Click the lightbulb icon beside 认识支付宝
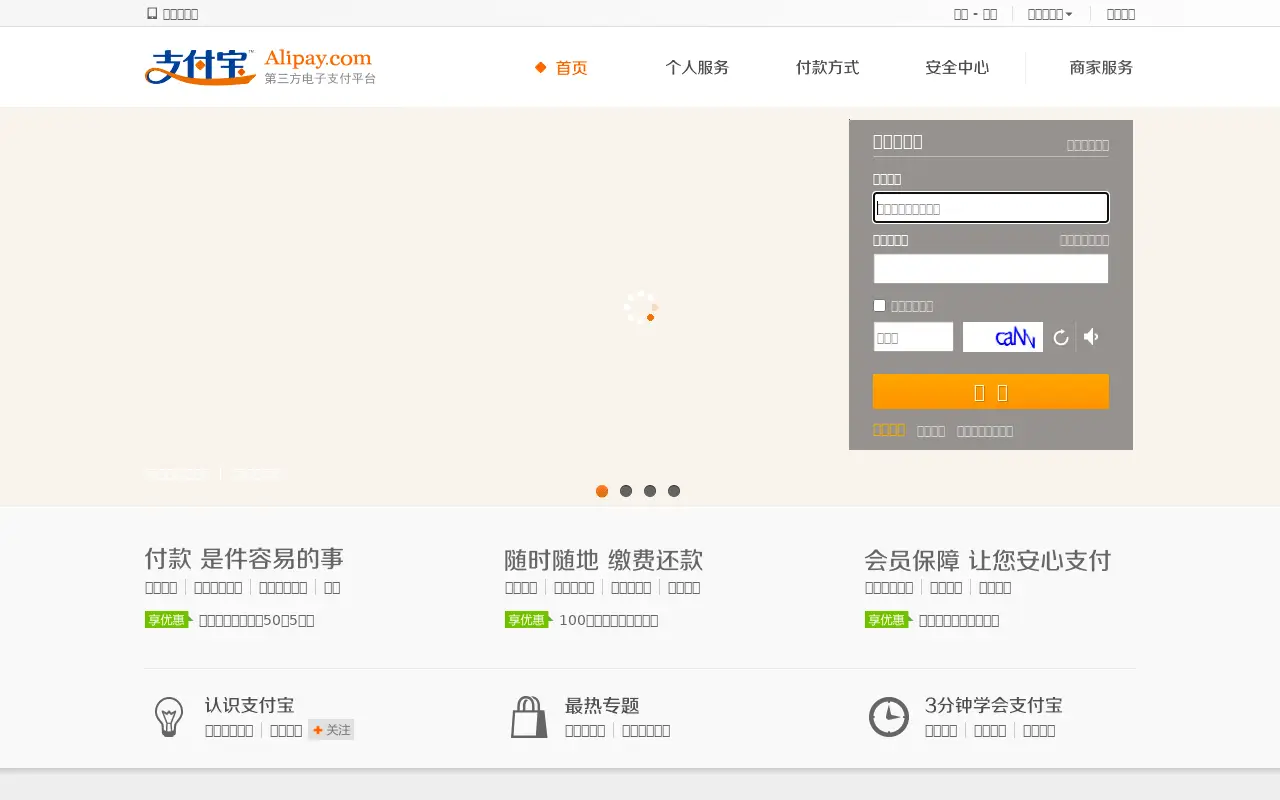 169,717
